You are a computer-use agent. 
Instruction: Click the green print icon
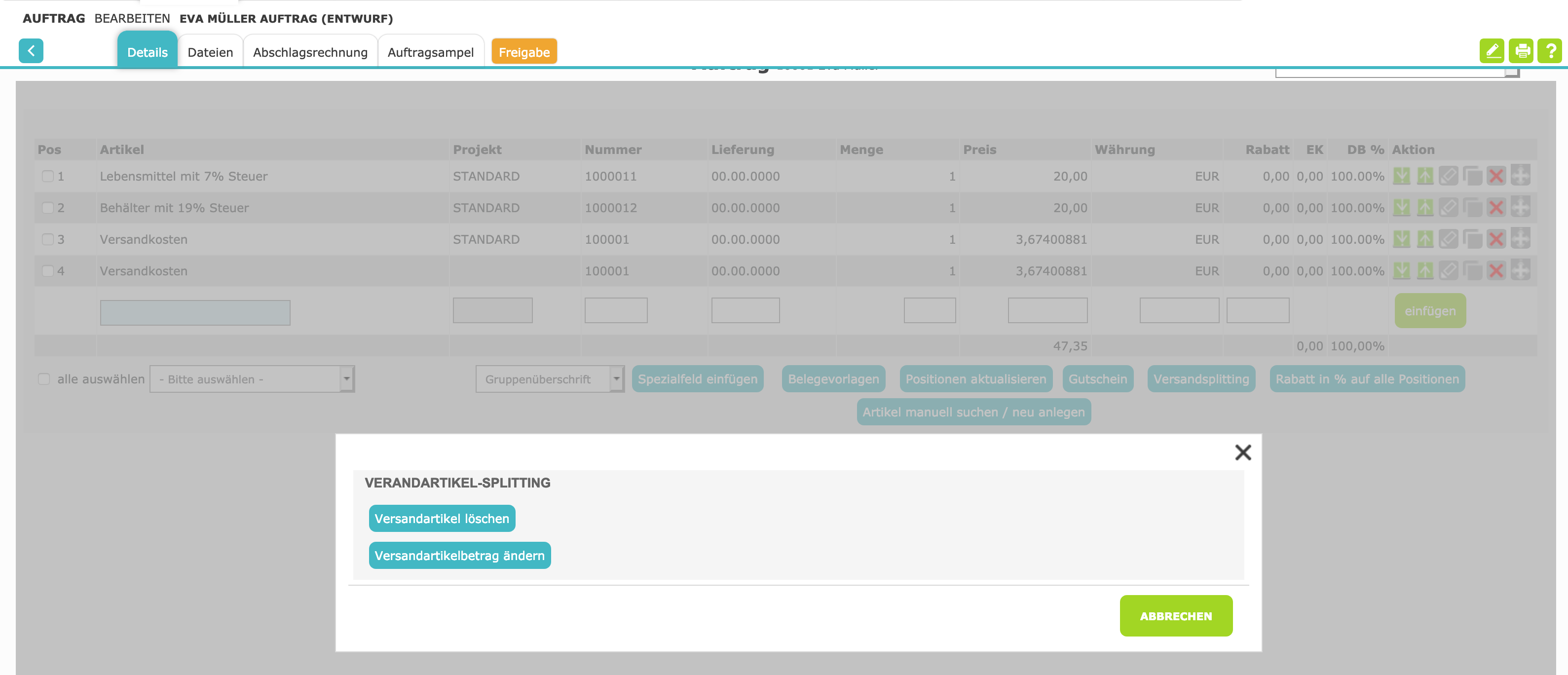coord(1521,50)
